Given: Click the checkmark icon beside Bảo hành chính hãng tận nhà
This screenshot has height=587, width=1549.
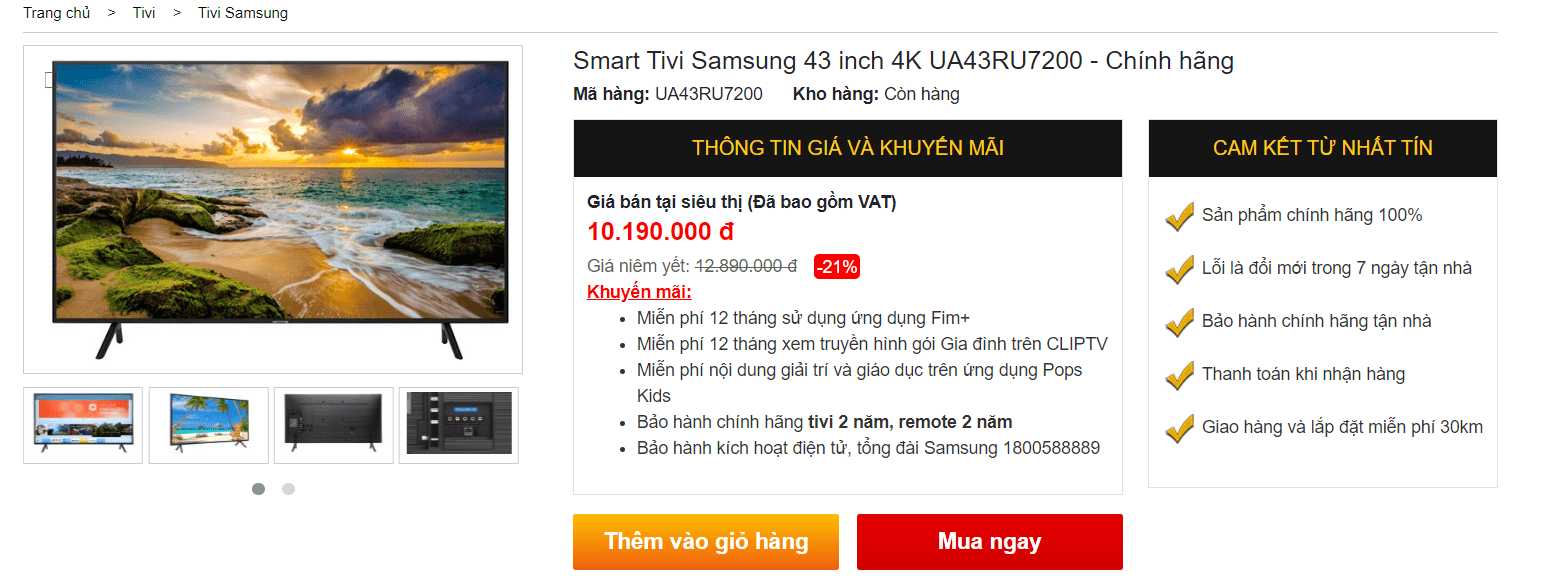Looking at the screenshot, I should pos(1180,322).
